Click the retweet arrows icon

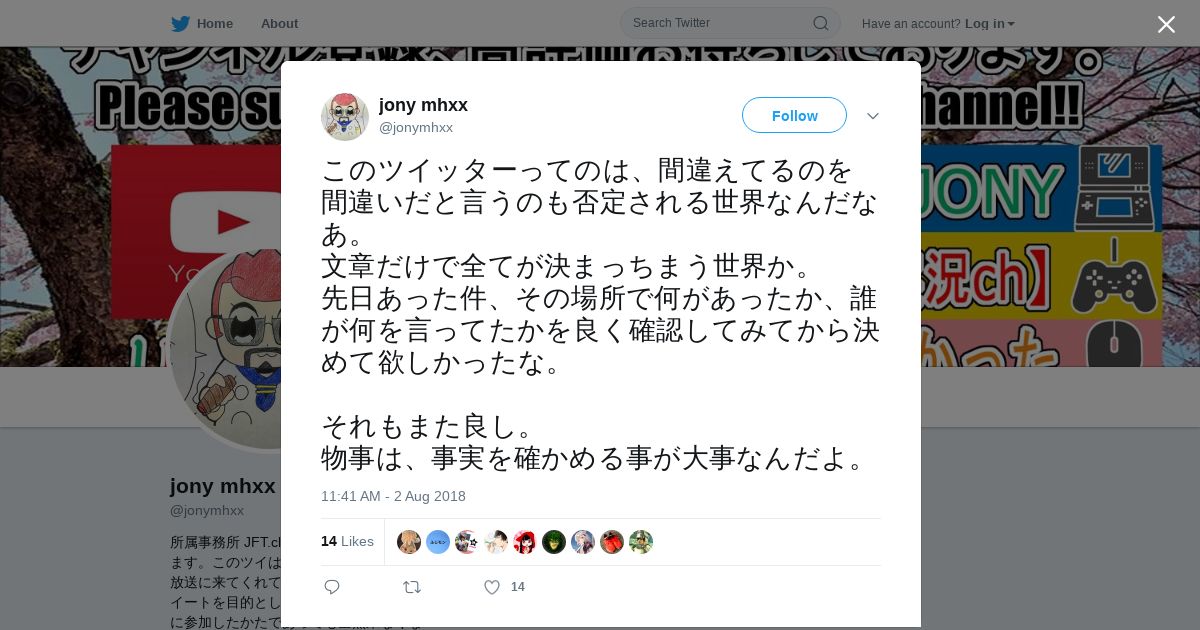tap(412, 587)
